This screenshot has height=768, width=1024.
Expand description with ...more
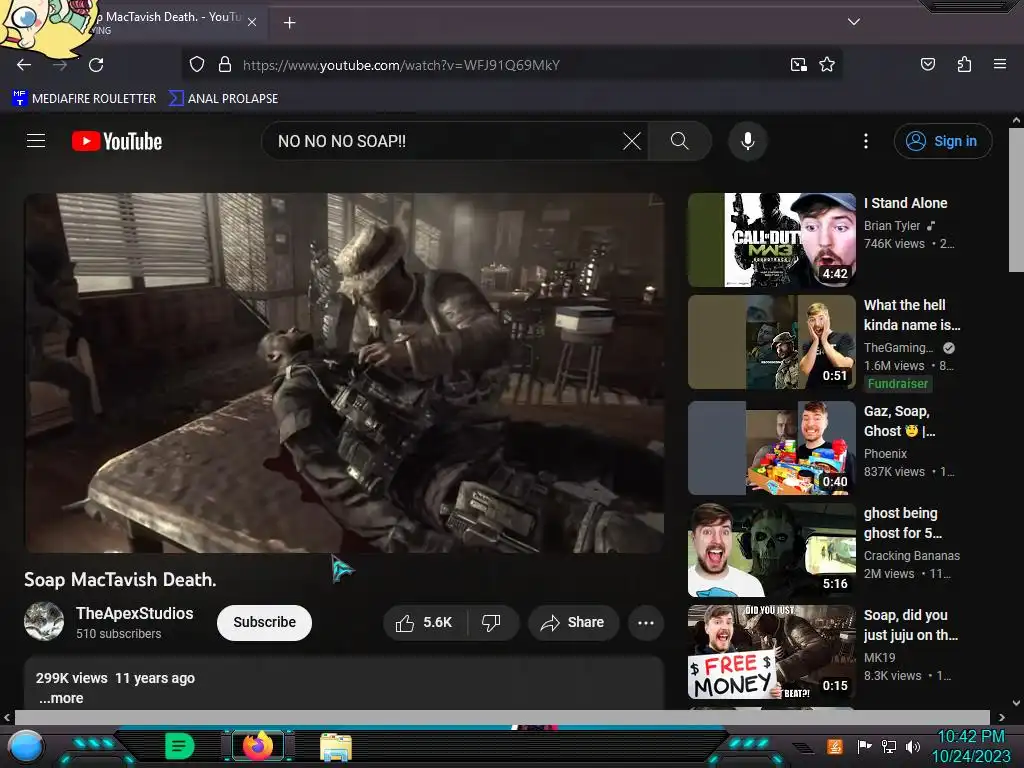(x=61, y=698)
